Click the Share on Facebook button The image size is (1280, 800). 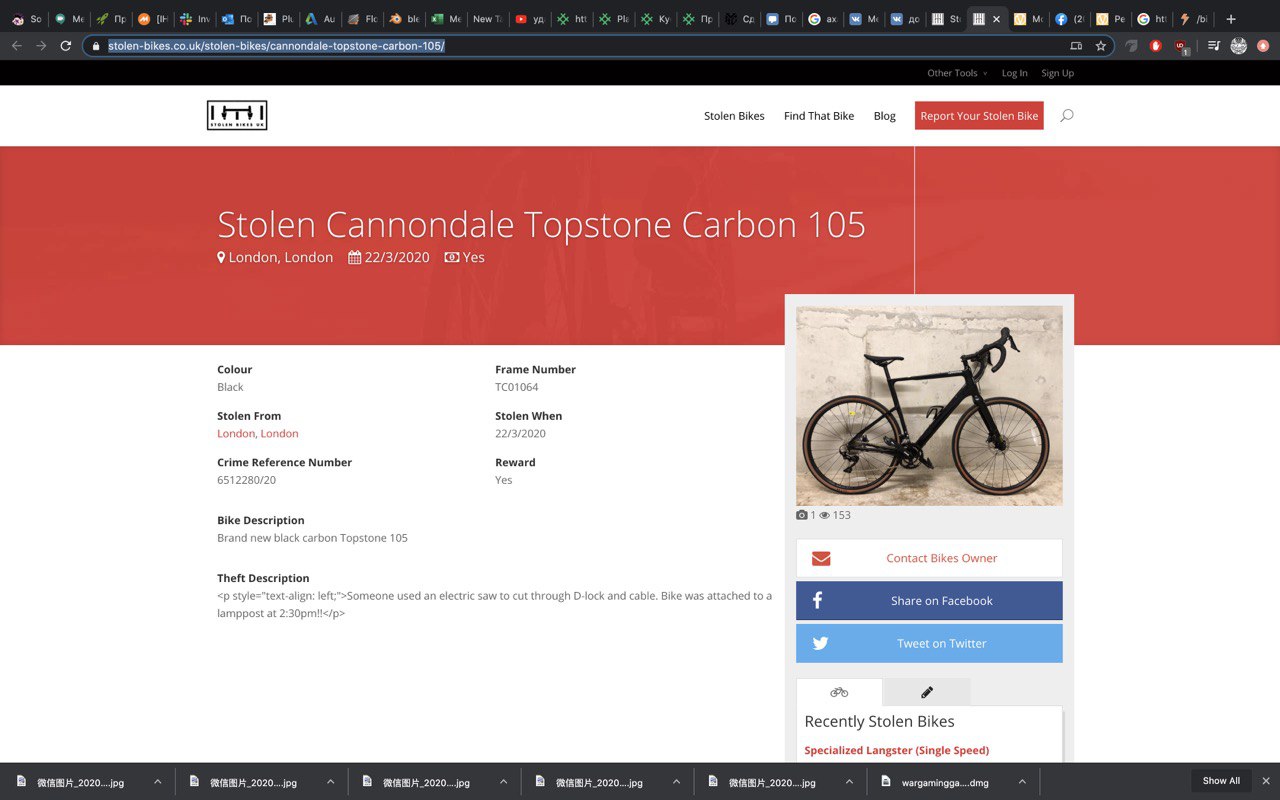click(929, 600)
